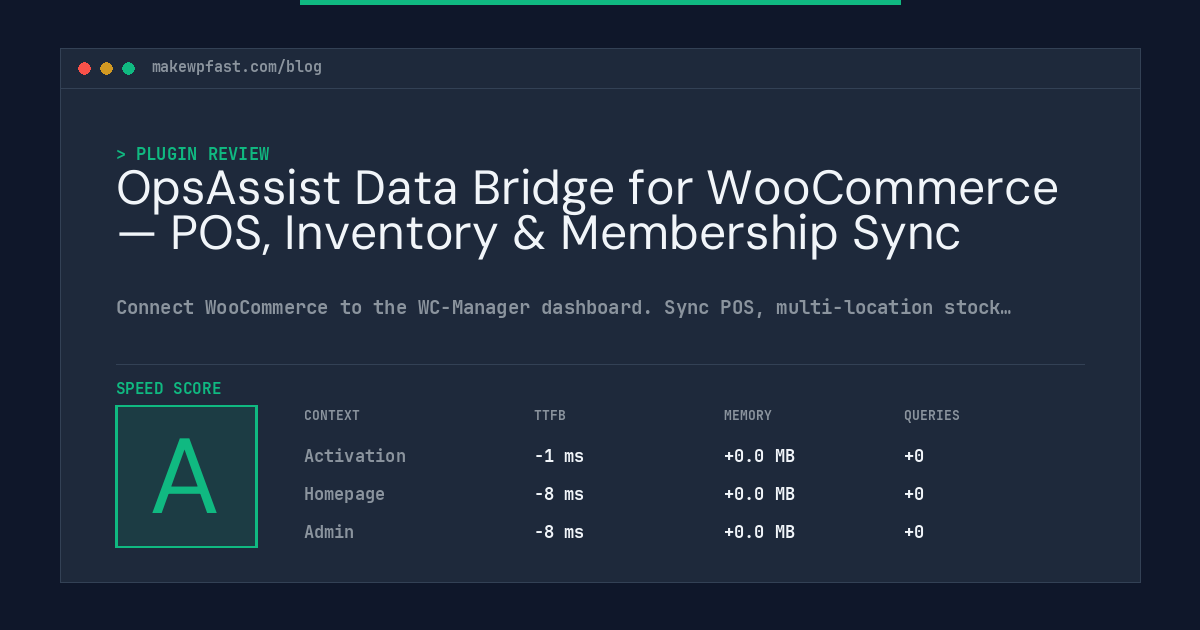Select the '> PLUGIN REVIEW' label
The width and height of the screenshot is (1200, 630).
[193, 154]
